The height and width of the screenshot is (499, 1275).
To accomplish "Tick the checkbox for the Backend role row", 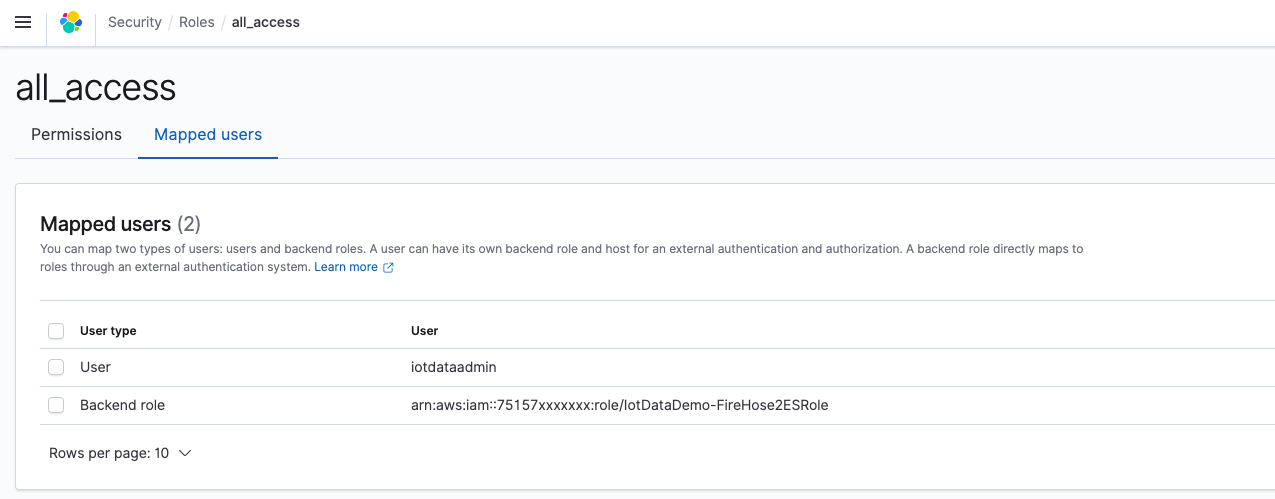I will coord(56,405).
